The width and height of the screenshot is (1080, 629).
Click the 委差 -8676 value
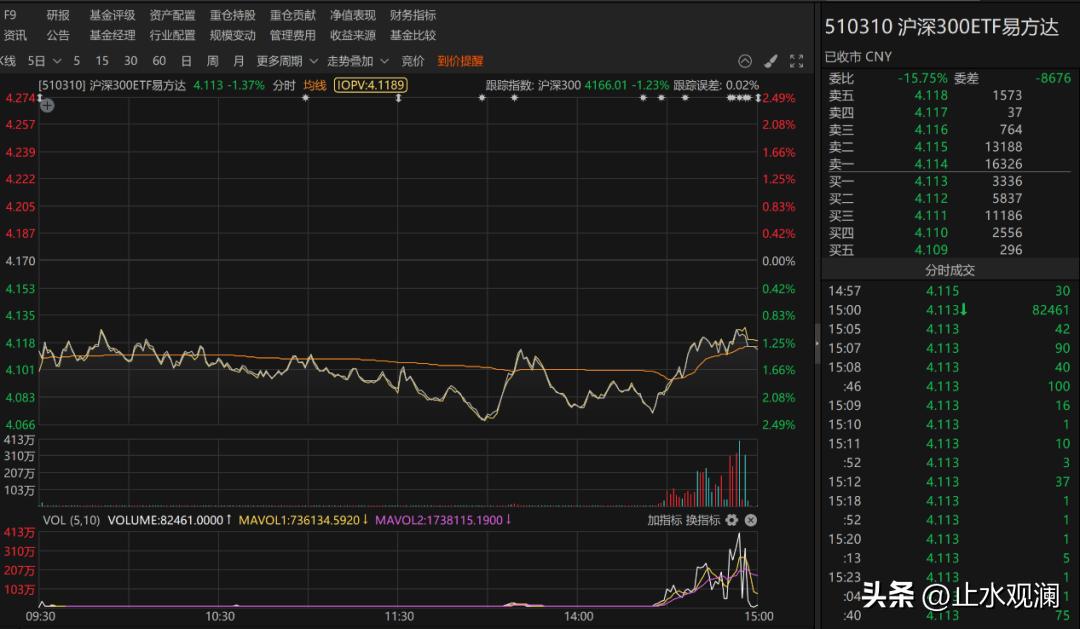click(1055, 79)
